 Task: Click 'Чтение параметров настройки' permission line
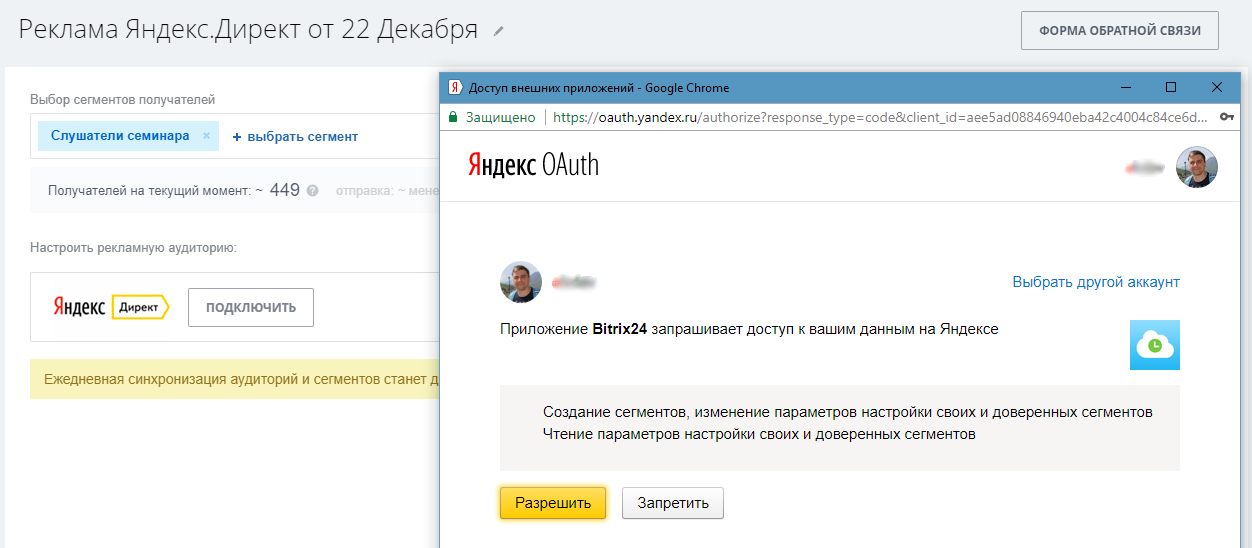pyautogui.click(x=759, y=434)
